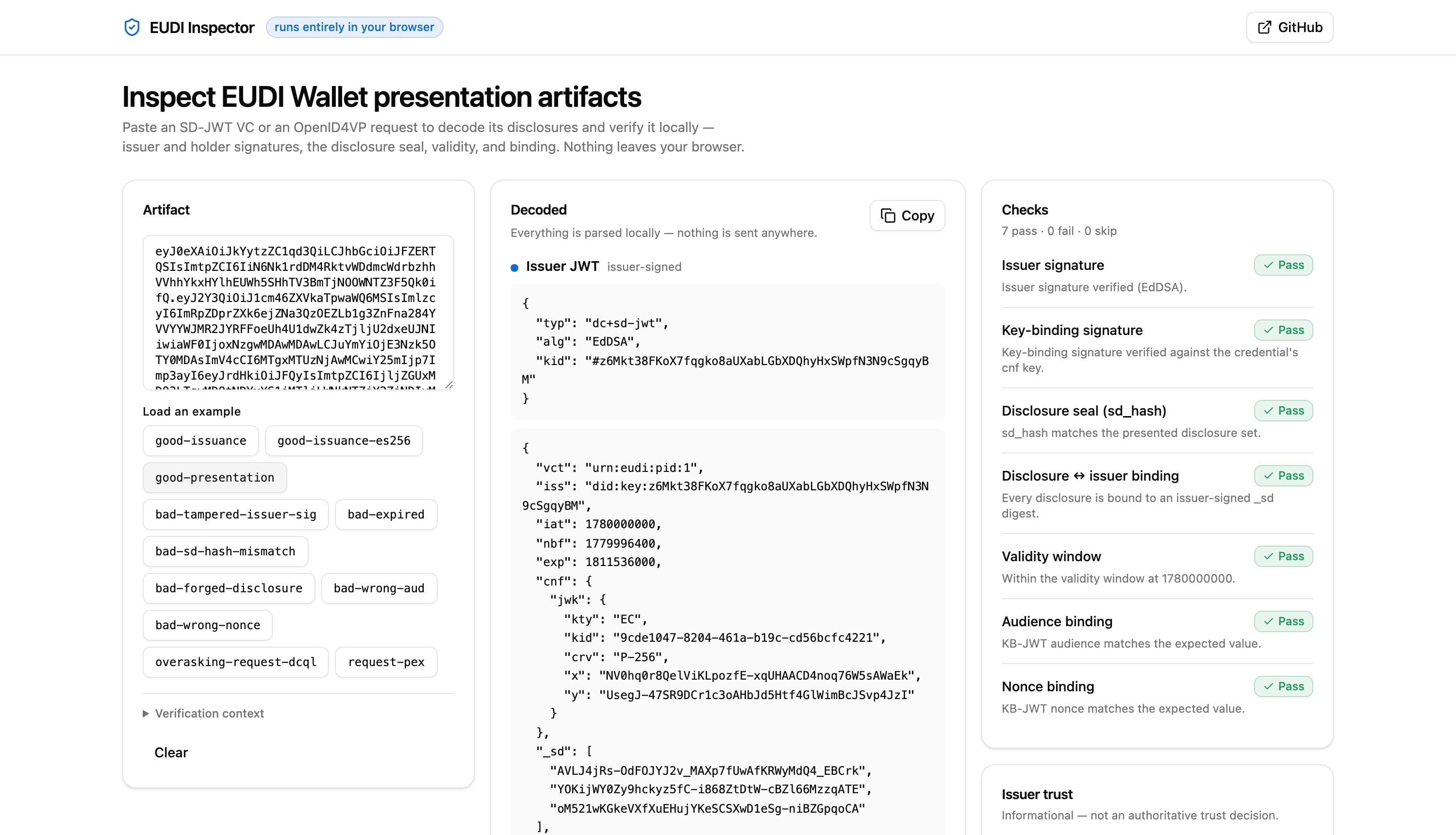The height and width of the screenshot is (835, 1456).
Task: Open the GitHub link
Action: point(1290,28)
